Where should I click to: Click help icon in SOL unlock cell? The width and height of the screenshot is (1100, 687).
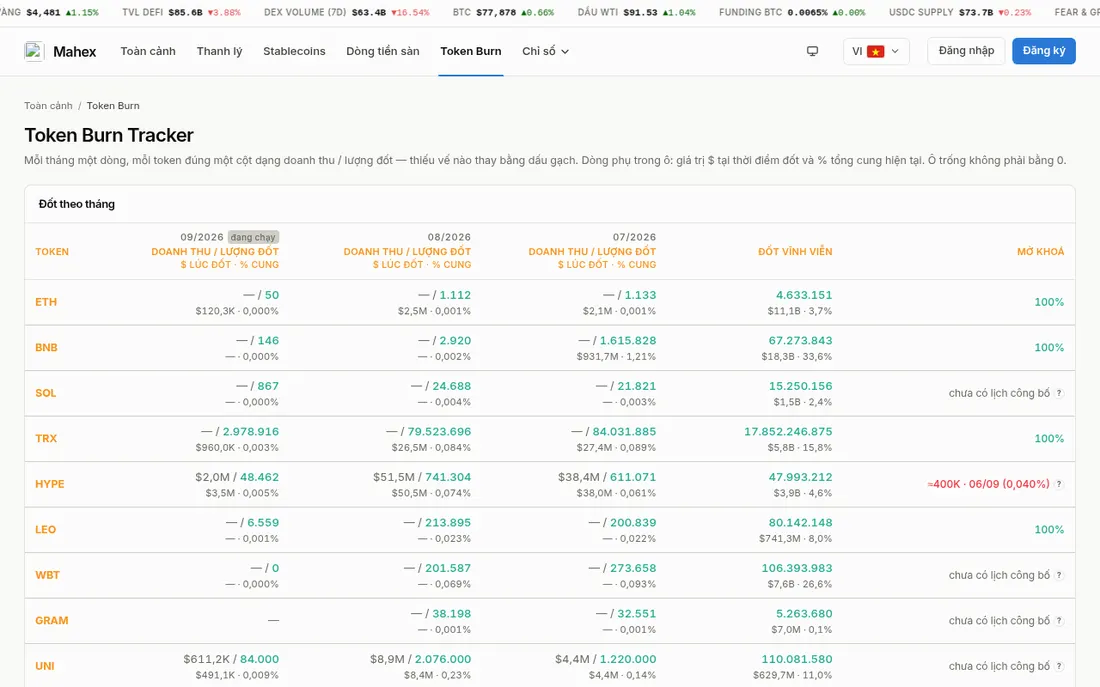pyautogui.click(x=1059, y=393)
